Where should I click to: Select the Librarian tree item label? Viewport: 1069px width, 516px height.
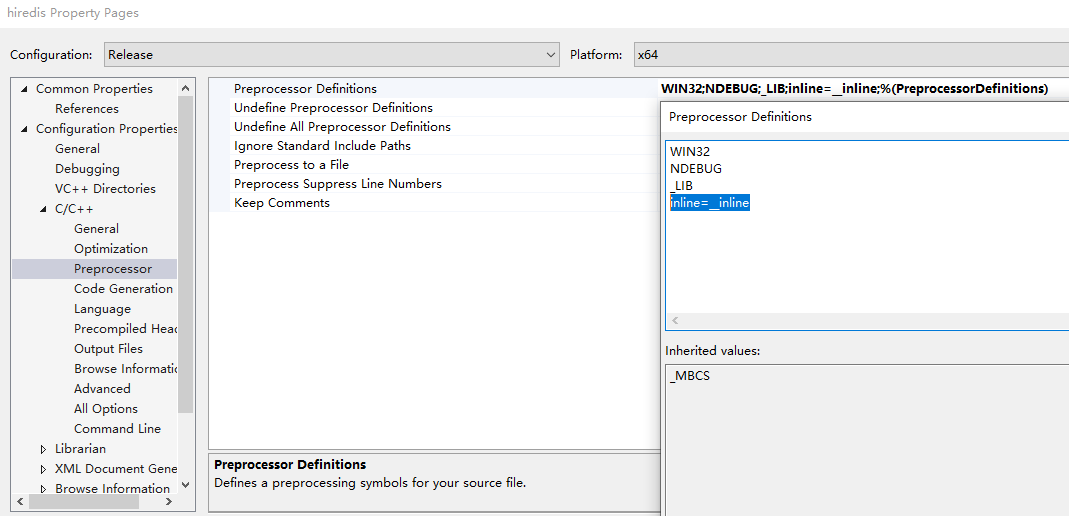click(80, 449)
